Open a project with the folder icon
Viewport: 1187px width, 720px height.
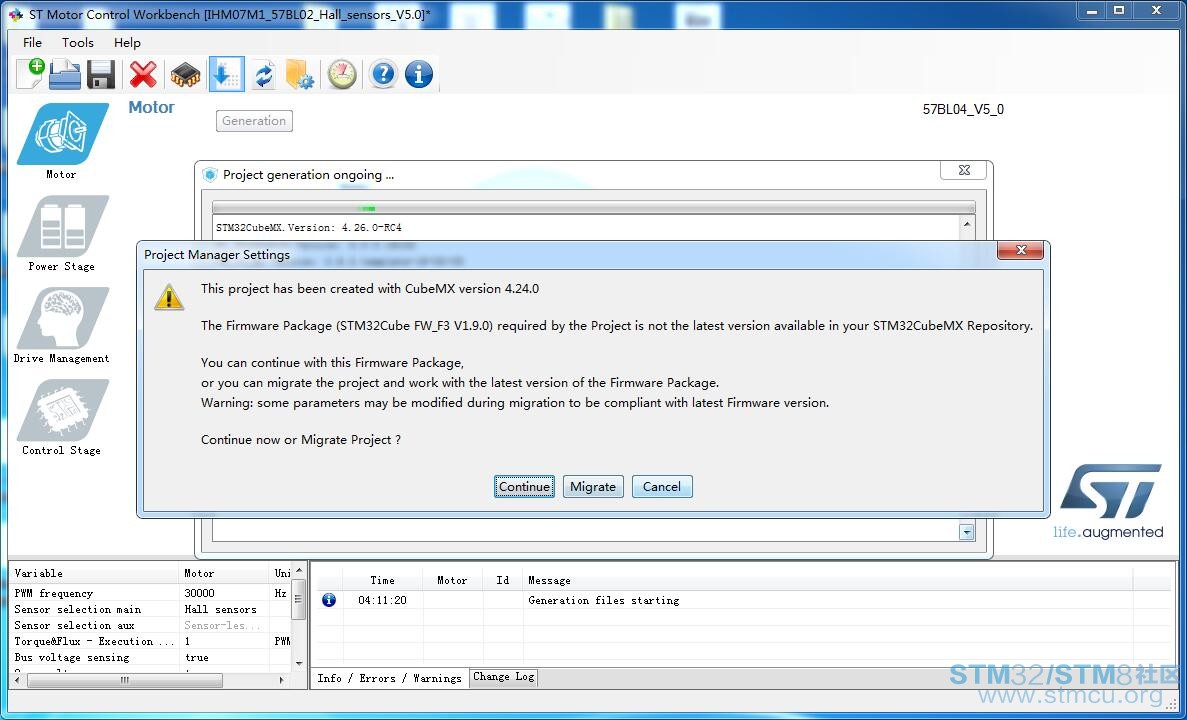click(x=65, y=75)
